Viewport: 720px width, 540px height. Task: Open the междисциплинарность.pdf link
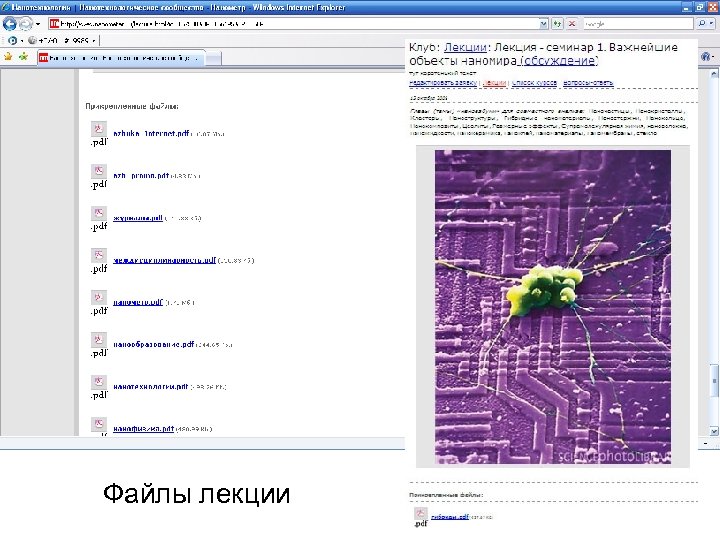164,260
